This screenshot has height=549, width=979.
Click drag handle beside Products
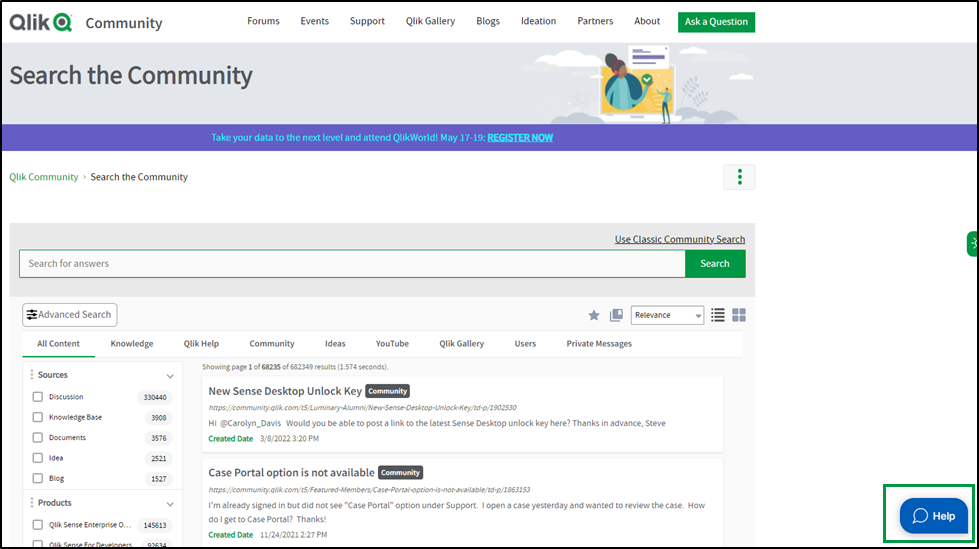click(x=32, y=503)
